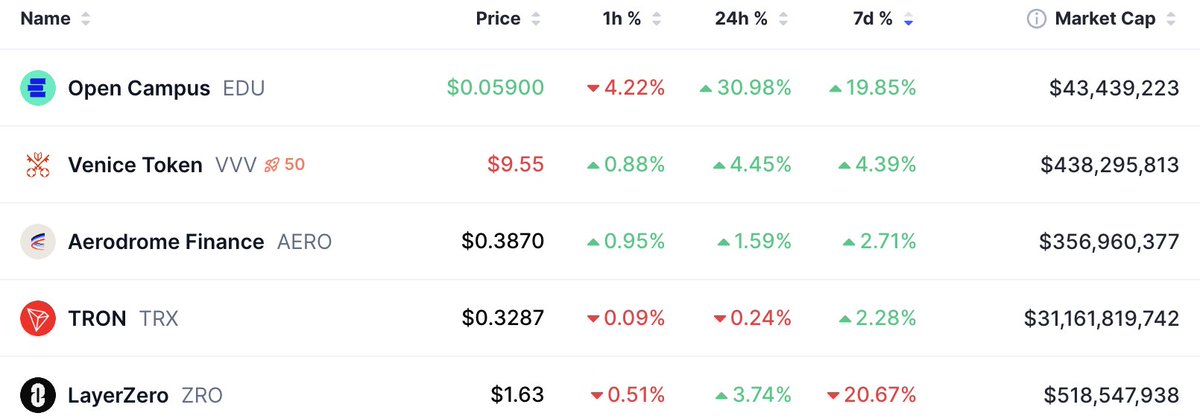Open the Open Campus coin page
The height and width of the screenshot is (419, 1200).
[x=139, y=88]
